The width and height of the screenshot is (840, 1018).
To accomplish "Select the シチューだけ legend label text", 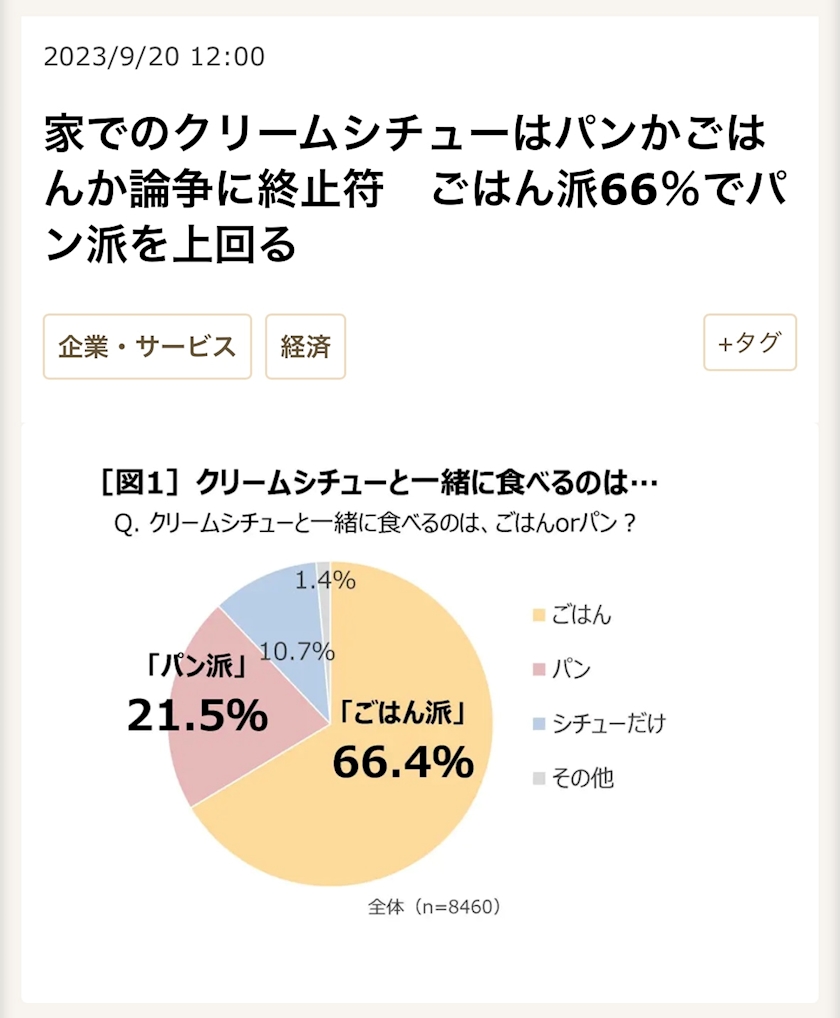I will point(608,723).
